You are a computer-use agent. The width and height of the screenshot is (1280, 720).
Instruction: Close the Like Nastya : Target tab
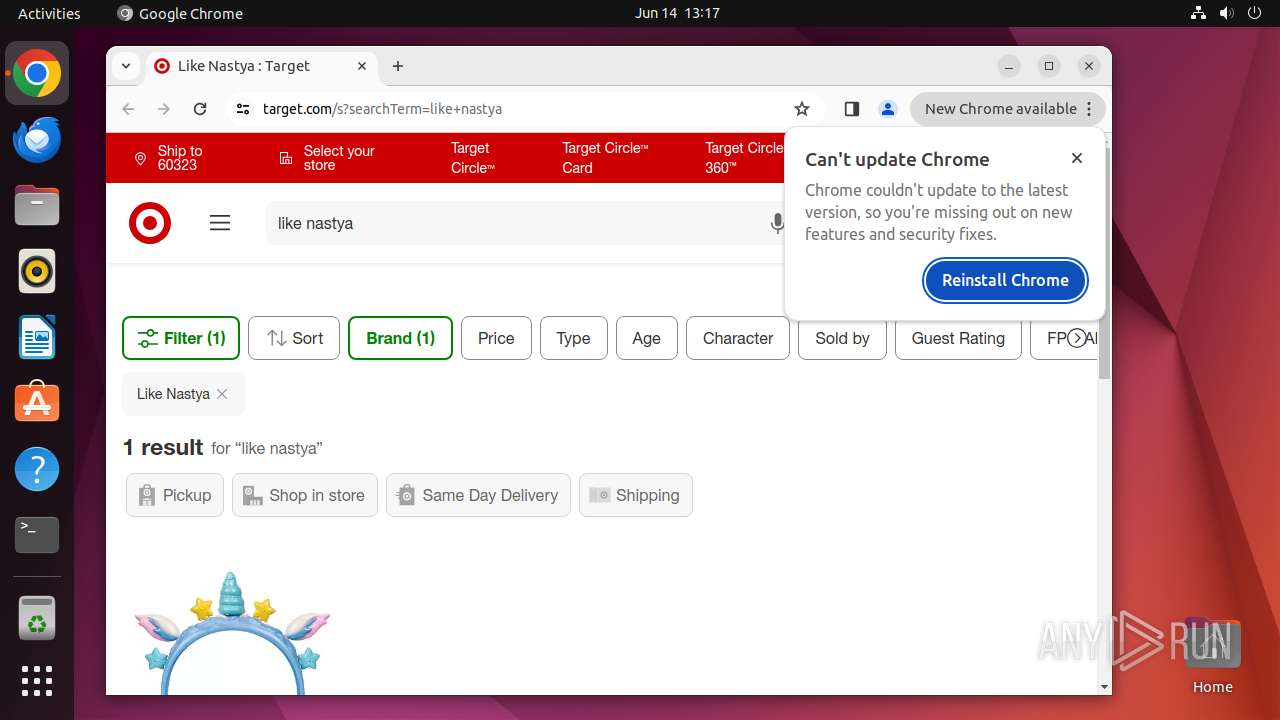[x=362, y=66]
